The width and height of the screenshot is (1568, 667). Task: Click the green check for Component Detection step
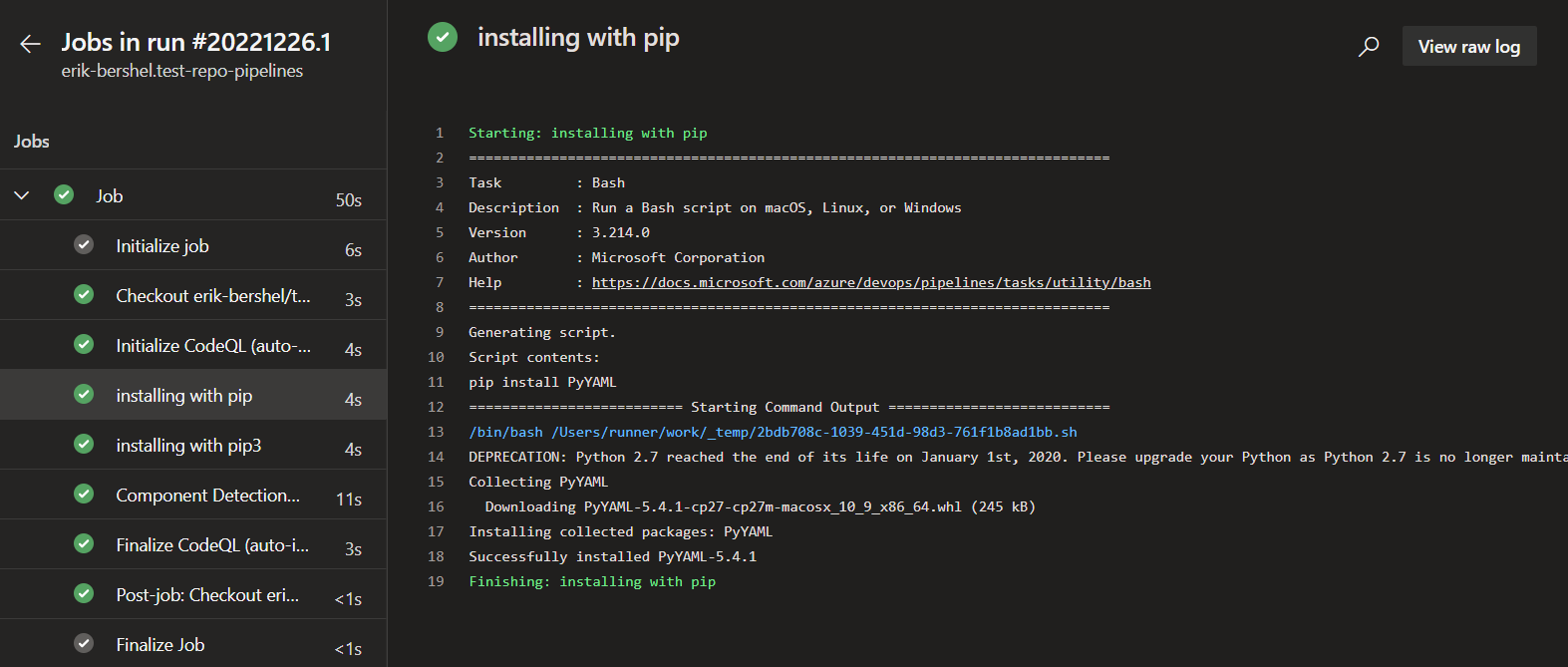[84, 494]
